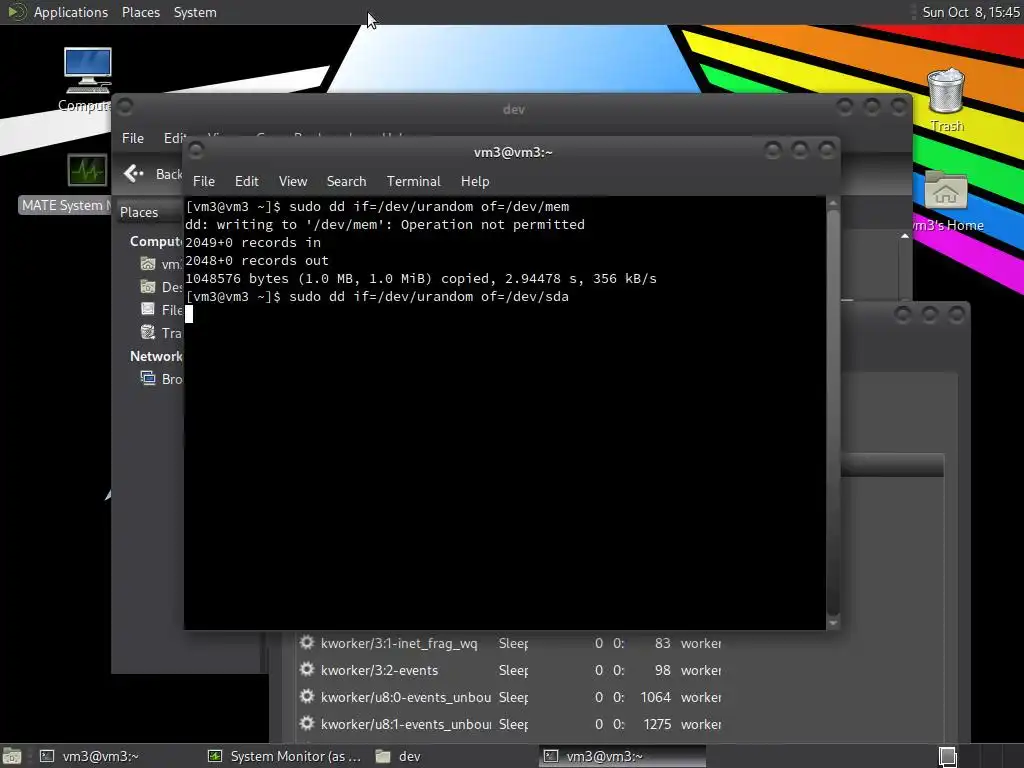Click the show desktop button in bottom panel
This screenshot has height=768, width=1024.
pyautogui.click(x=12, y=756)
